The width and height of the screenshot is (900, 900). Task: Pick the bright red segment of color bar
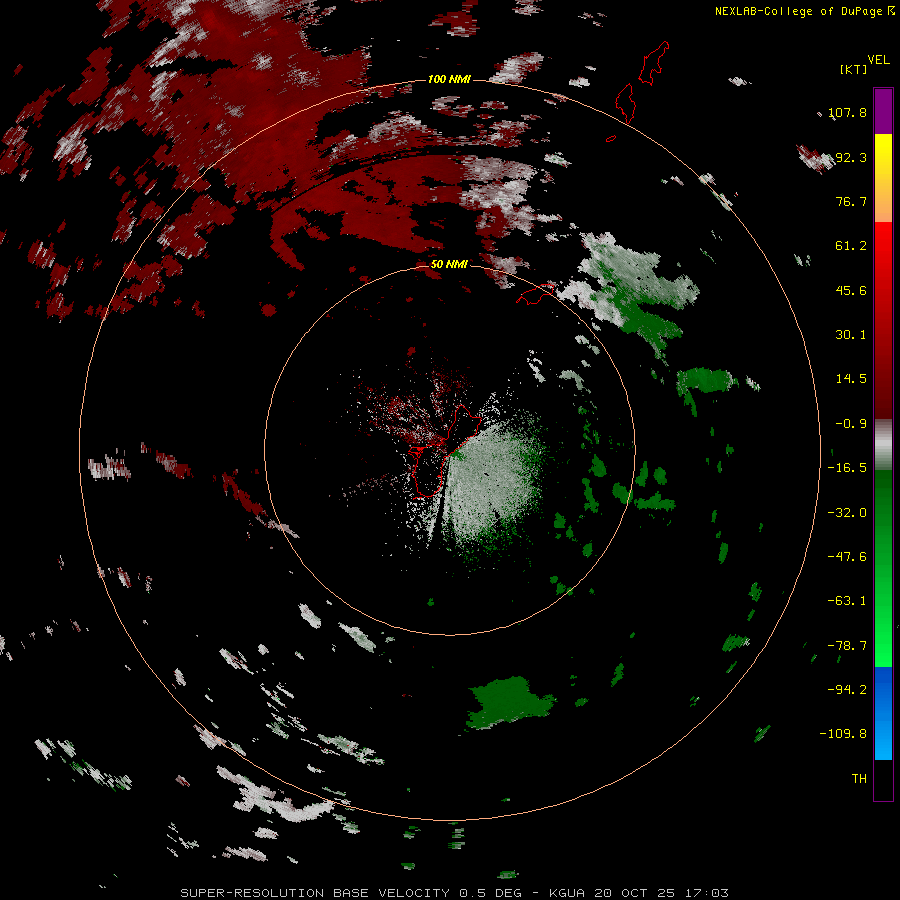[883, 247]
